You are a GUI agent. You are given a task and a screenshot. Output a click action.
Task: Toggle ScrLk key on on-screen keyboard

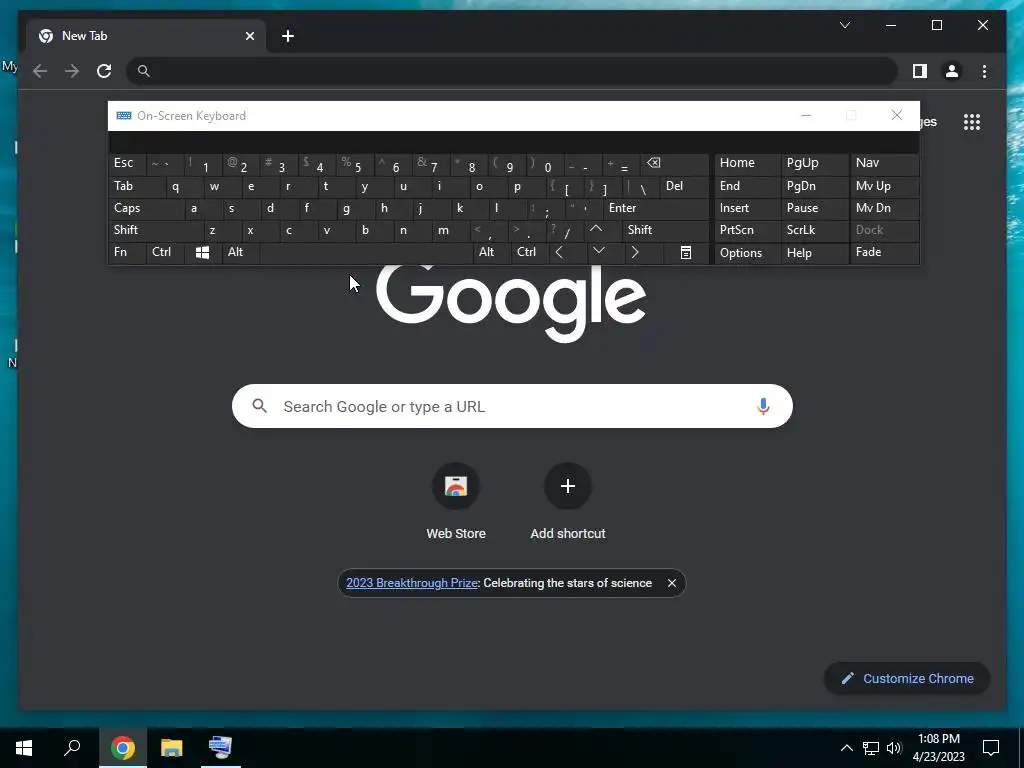tap(814, 230)
